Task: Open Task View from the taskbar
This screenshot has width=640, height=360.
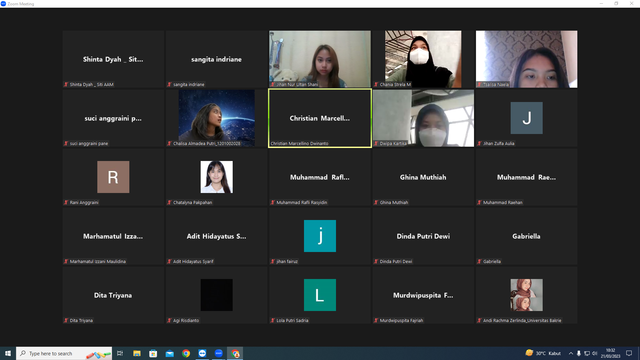Action: (x=120, y=353)
